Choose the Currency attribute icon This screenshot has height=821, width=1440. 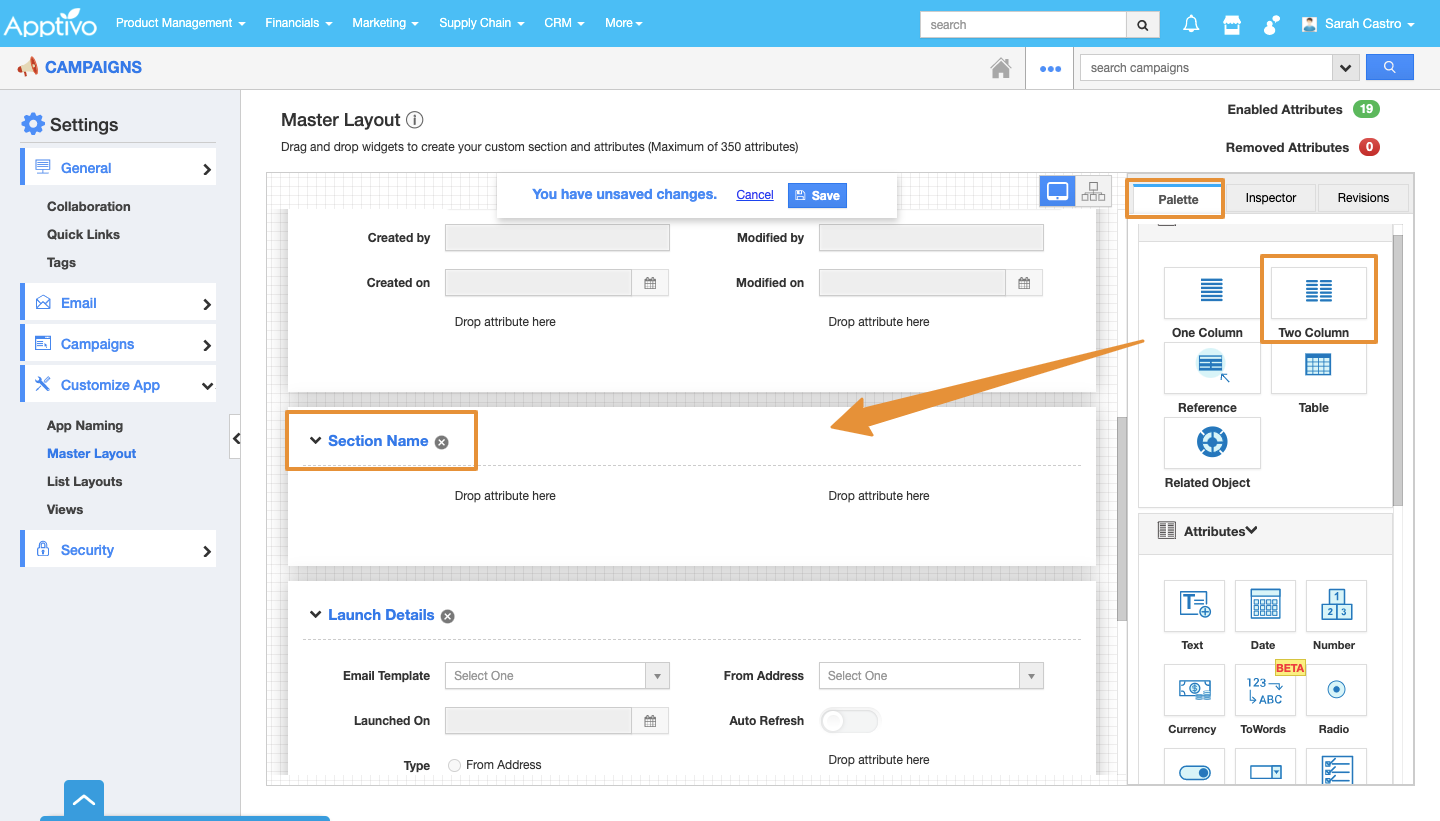1194,689
